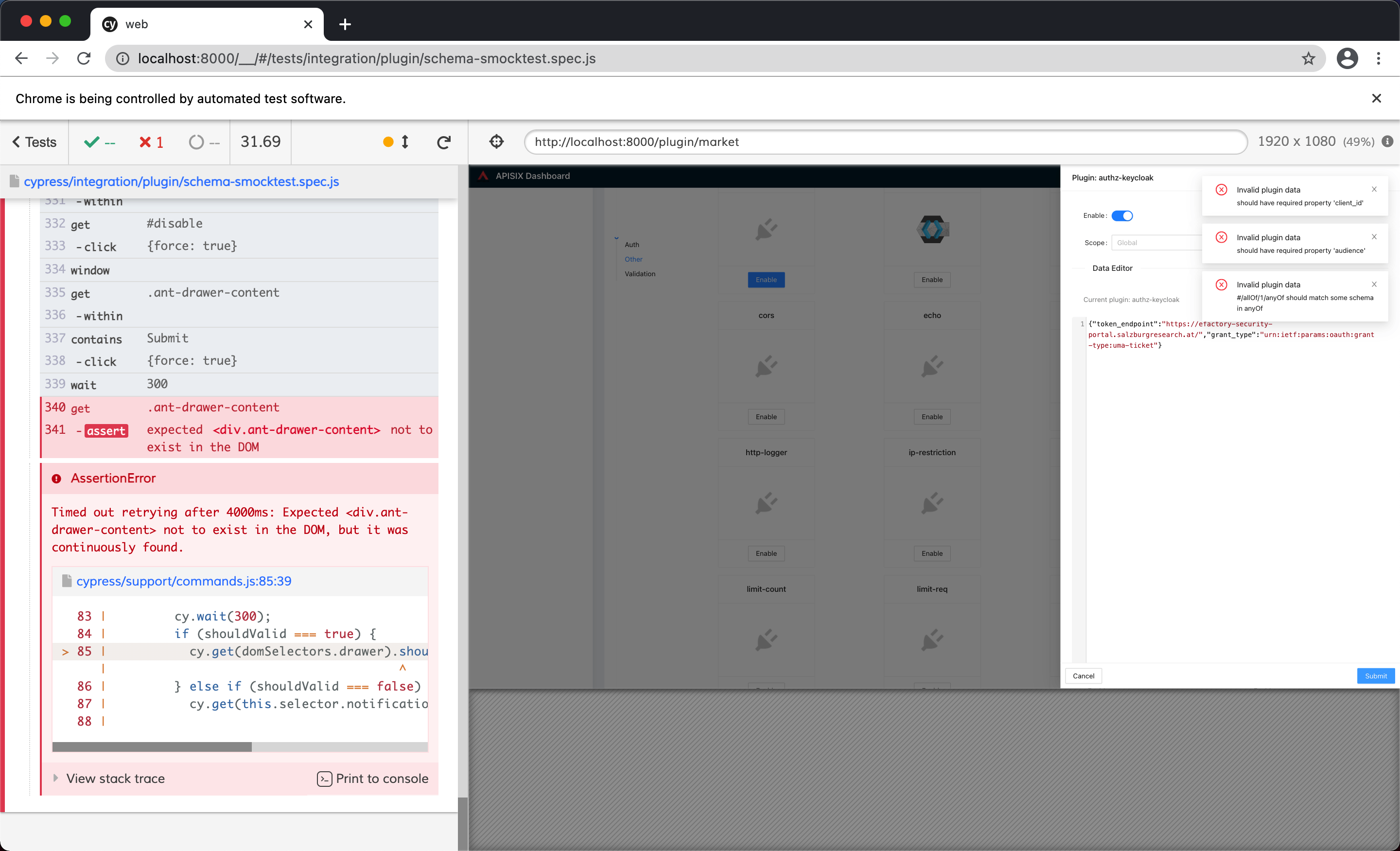Open the cypress/support/commands.js file link

[183, 581]
